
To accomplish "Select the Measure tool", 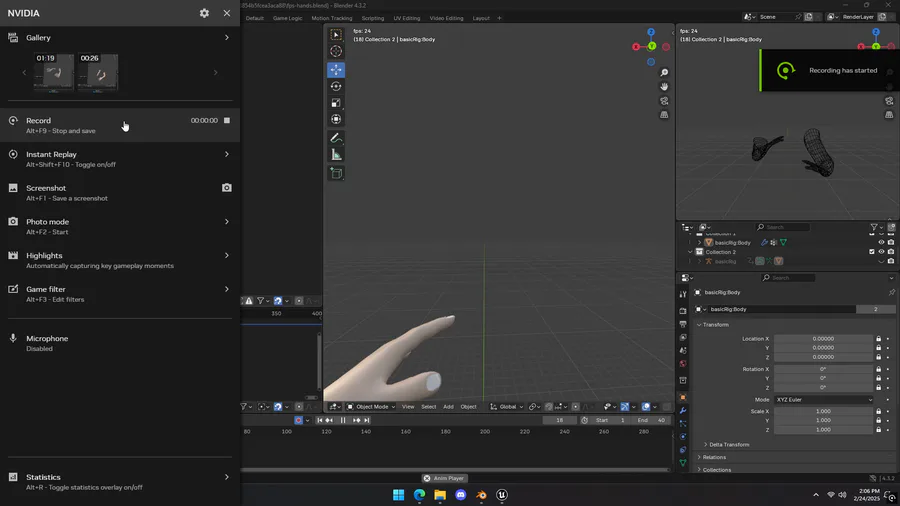I will click(x=336, y=155).
